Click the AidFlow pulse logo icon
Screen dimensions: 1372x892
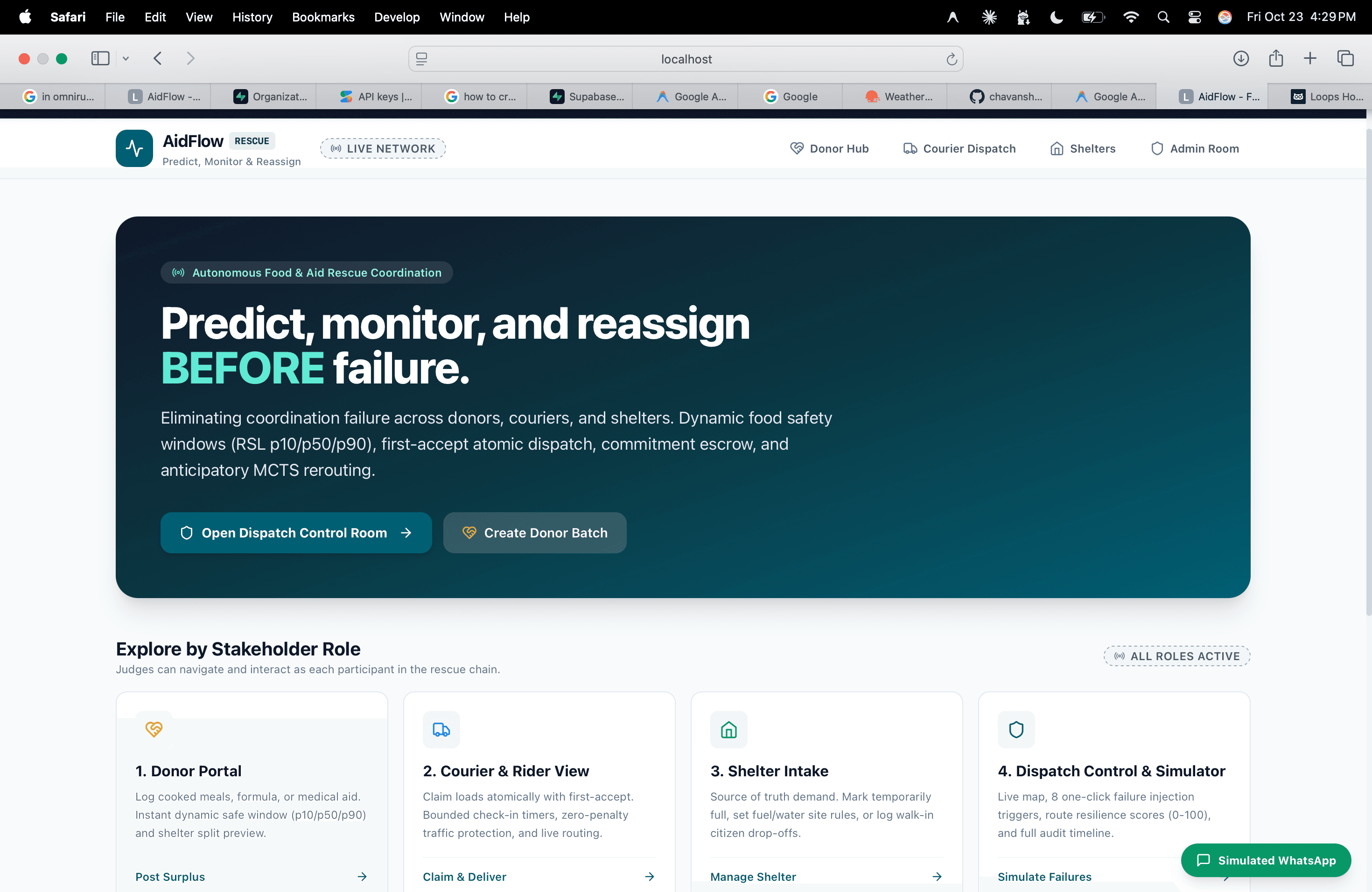[134, 148]
